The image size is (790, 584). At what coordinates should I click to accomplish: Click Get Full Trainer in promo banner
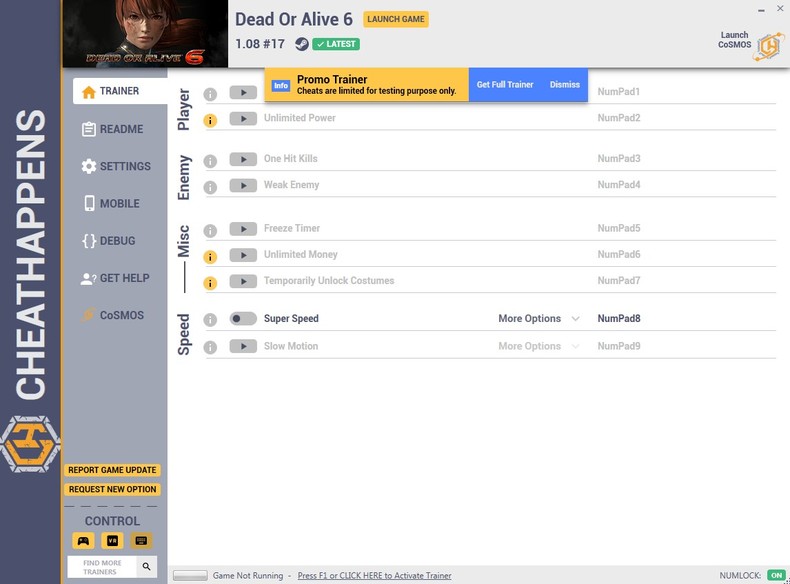505,85
